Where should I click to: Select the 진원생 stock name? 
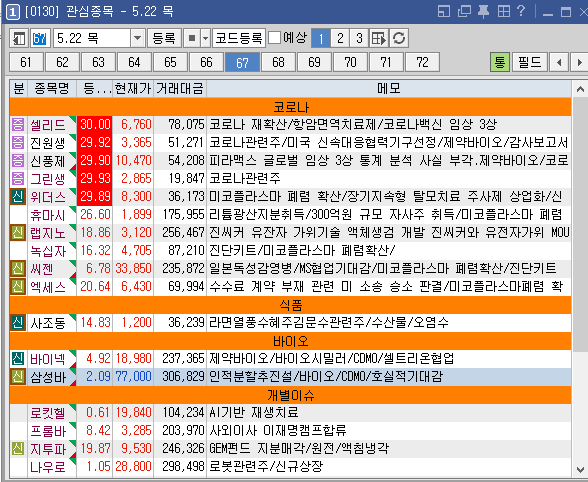(48, 143)
